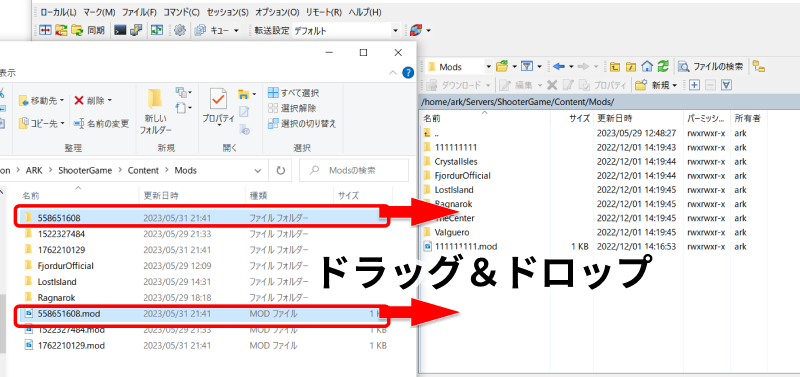Click the 同期 synchronize button in WinSCP
The width and height of the screenshot is (800, 377).
(x=88, y=31)
